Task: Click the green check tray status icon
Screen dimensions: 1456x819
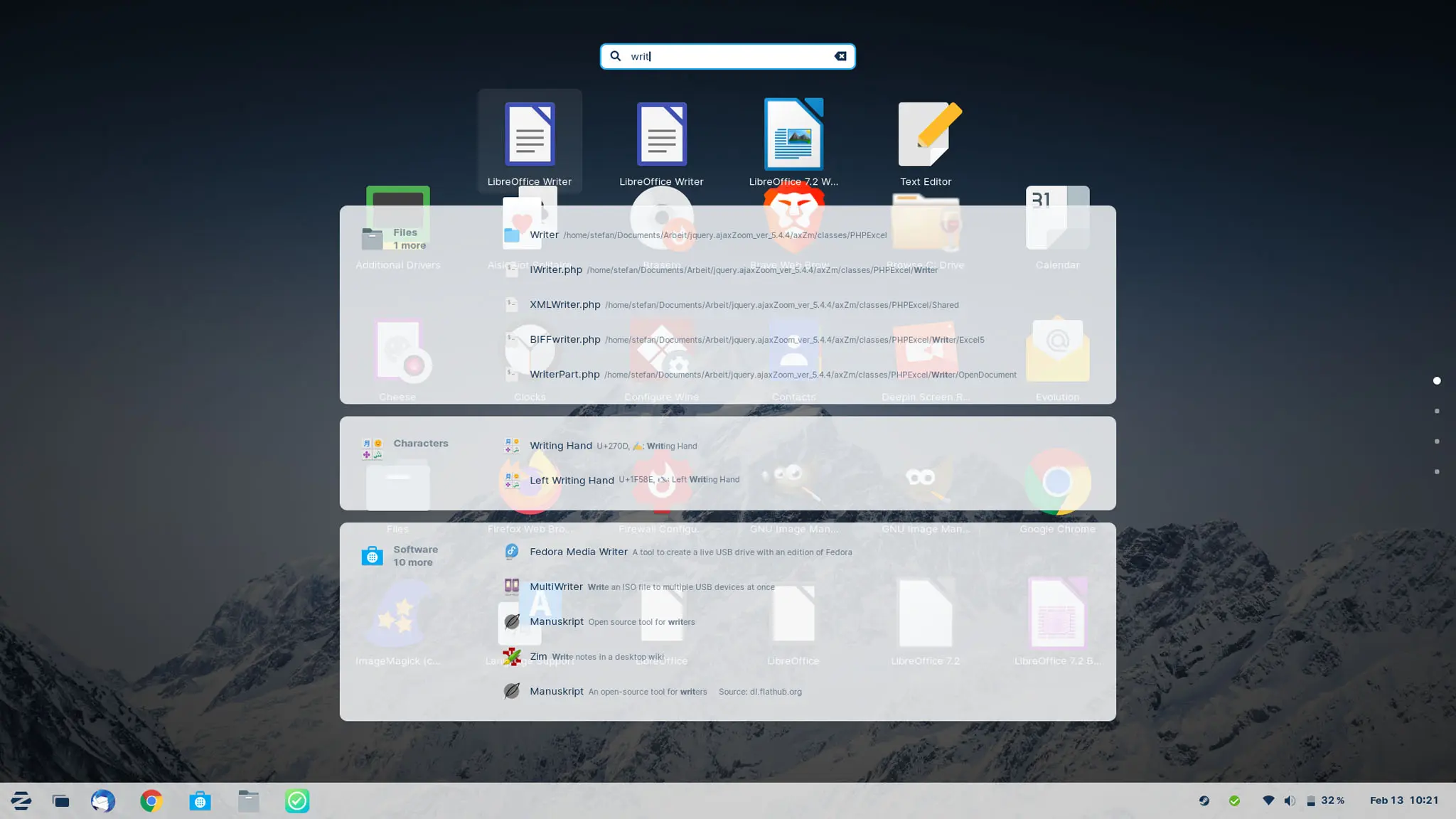Action: click(1234, 801)
